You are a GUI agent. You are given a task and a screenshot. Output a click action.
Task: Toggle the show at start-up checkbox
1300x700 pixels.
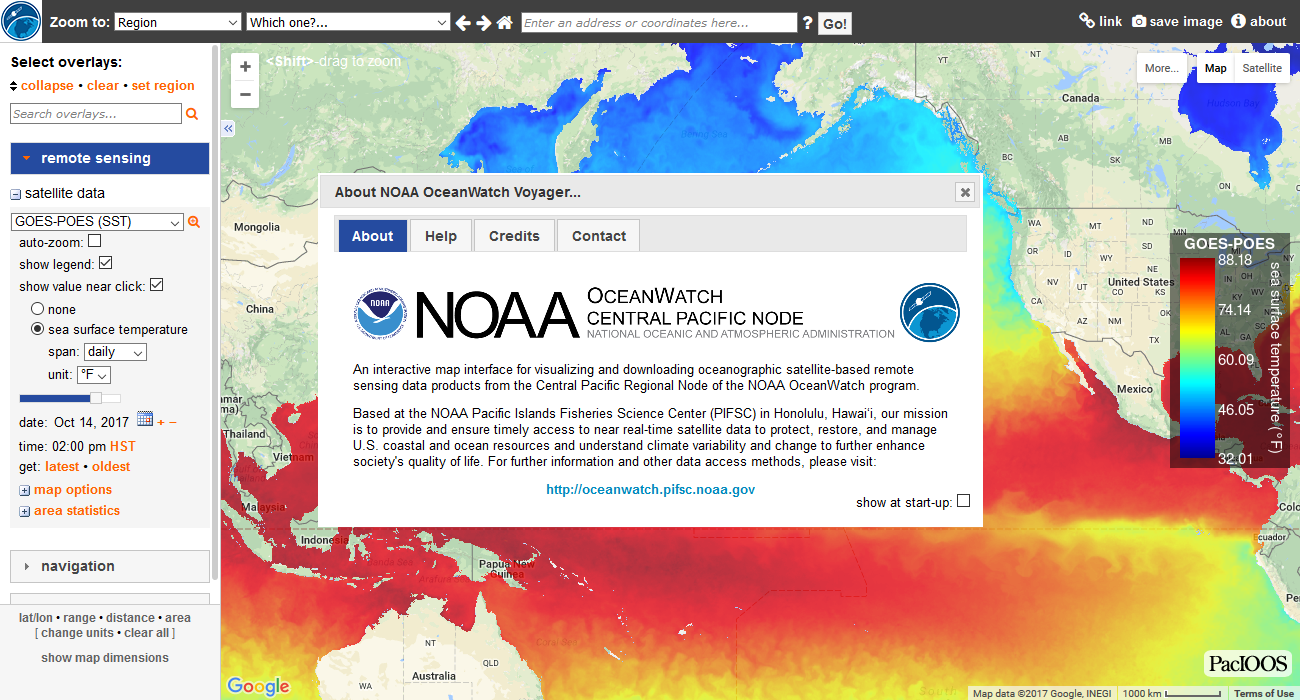964,501
